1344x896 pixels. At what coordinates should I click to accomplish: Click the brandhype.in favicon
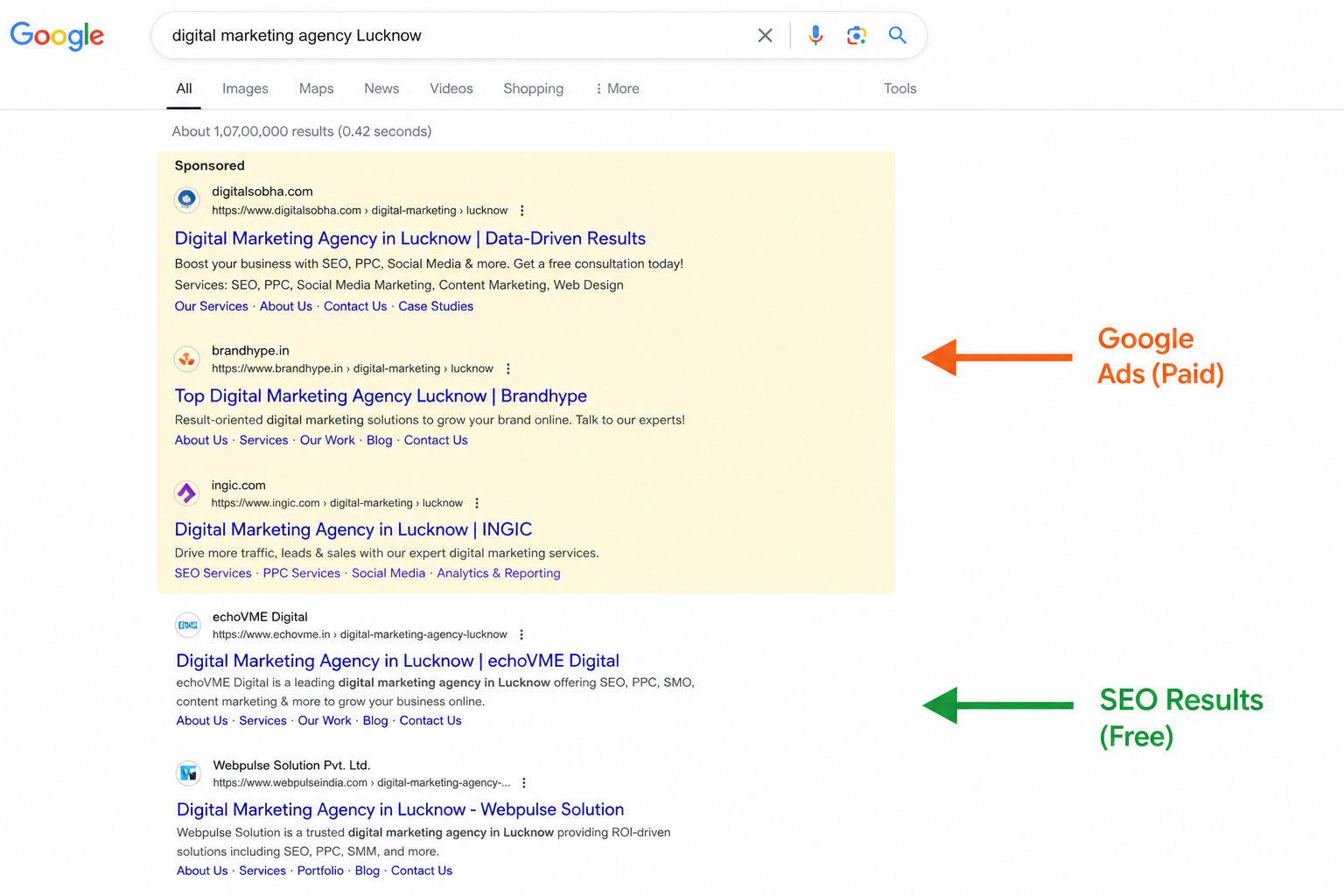pos(187,359)
